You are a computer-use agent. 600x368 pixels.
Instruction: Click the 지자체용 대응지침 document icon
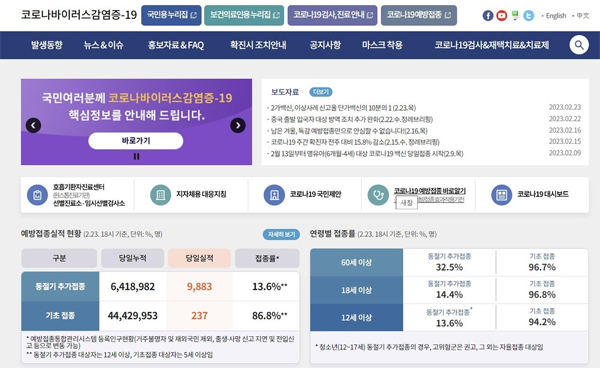160,195
